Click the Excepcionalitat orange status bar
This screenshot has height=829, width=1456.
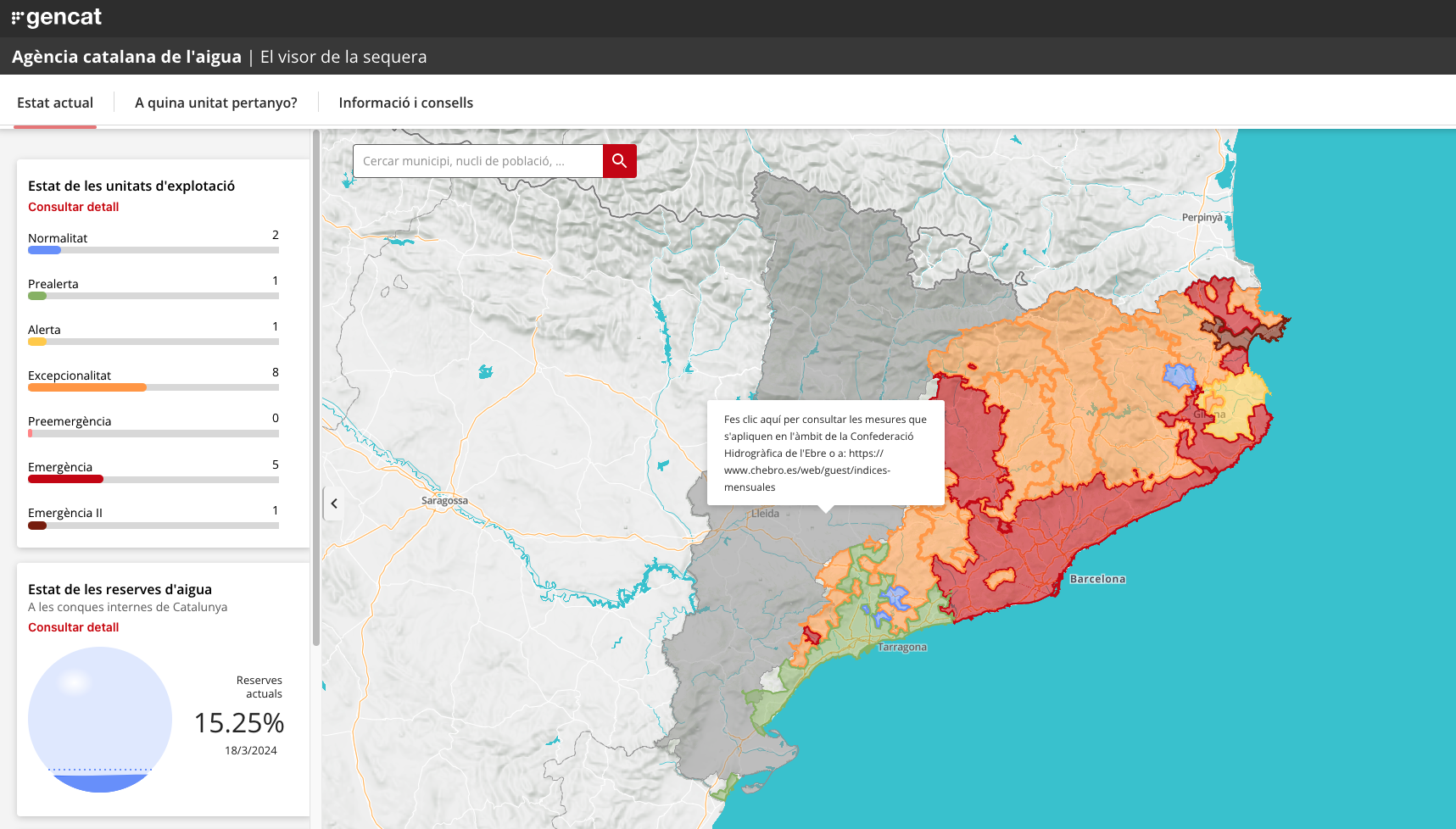coord(86,387)
